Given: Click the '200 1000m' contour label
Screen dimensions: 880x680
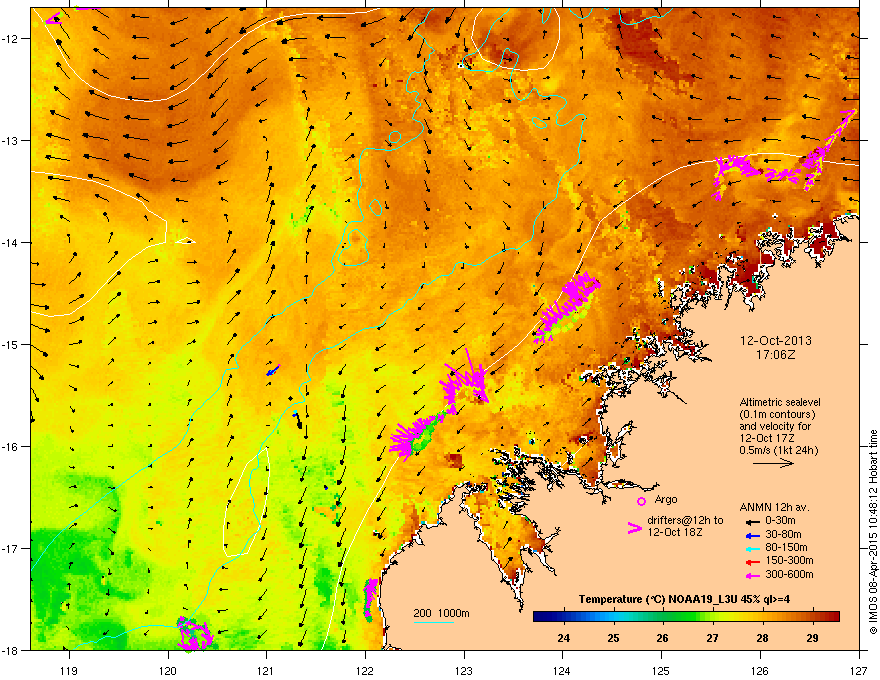Looking at the screenshot, I should (441, 613).
